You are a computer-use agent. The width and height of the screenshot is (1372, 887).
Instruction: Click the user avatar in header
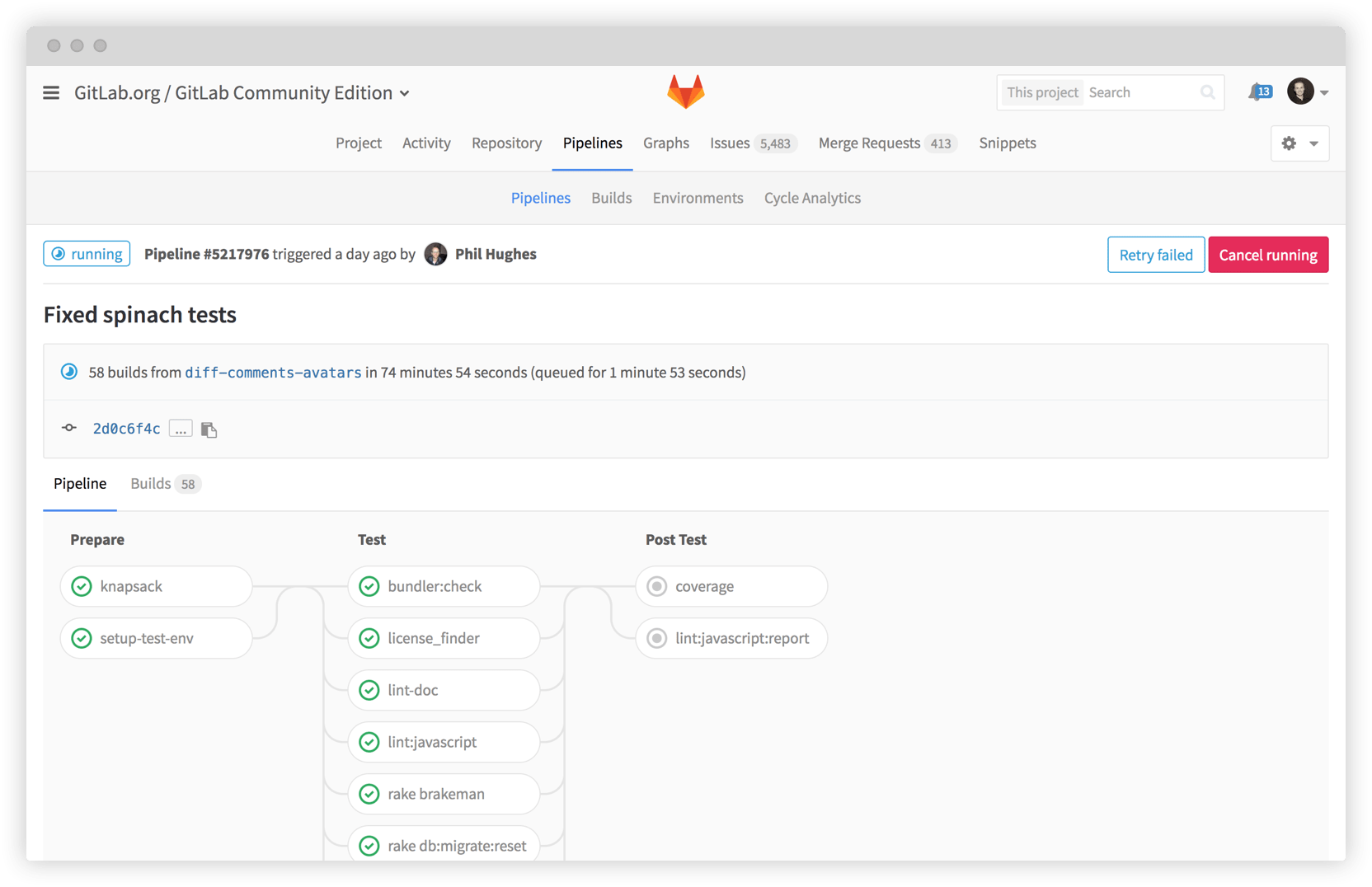coord(1300,92)
